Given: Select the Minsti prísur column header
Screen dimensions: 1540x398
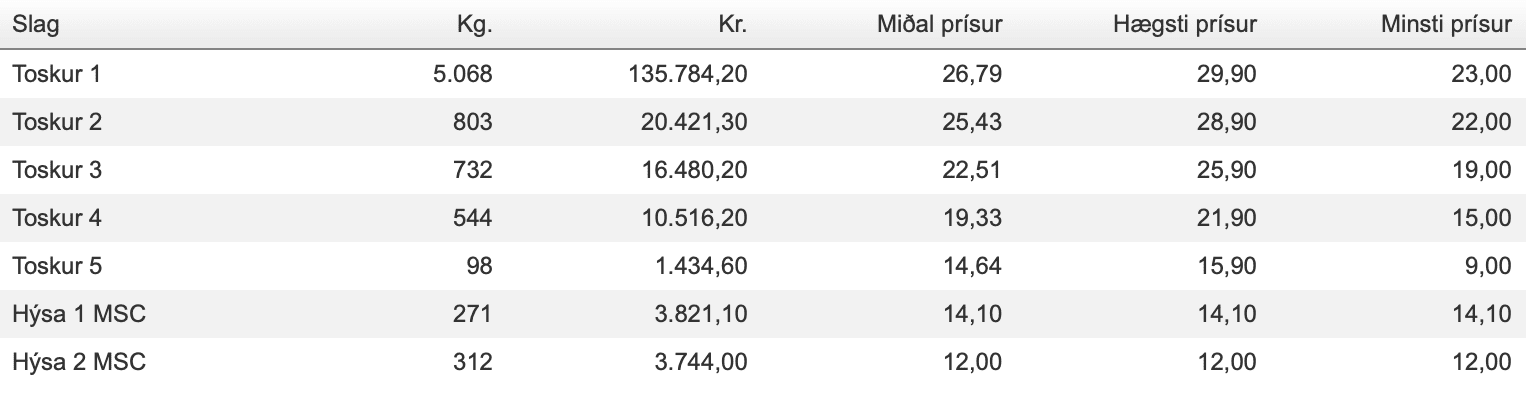Looking at the screenshot, I should [x=1446, y=25].
